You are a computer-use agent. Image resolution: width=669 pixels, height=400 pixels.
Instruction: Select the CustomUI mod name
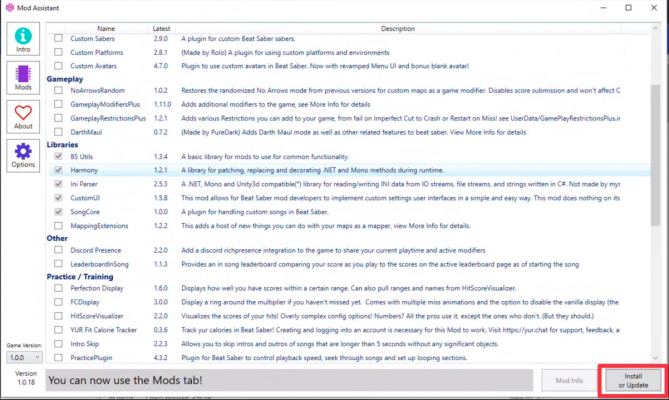85,198
